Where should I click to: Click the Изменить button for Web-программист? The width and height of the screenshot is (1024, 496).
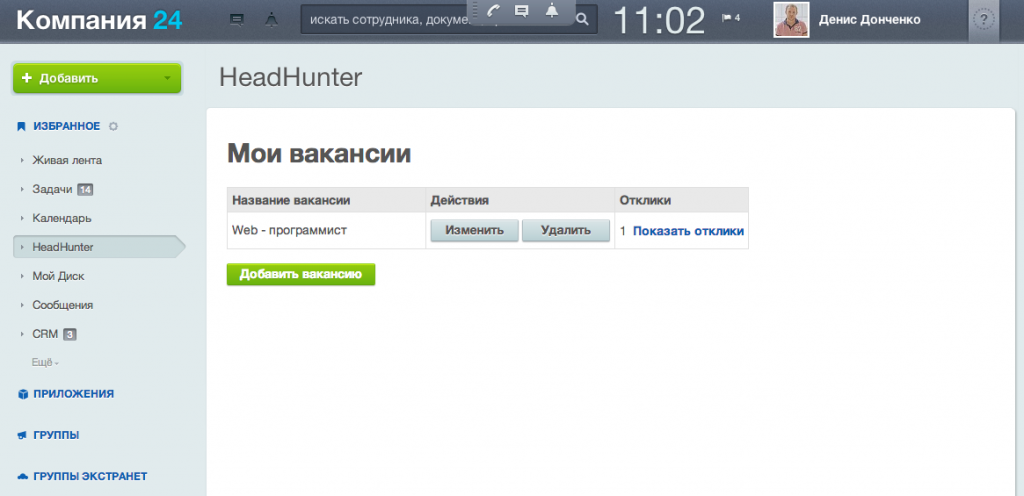474,231
